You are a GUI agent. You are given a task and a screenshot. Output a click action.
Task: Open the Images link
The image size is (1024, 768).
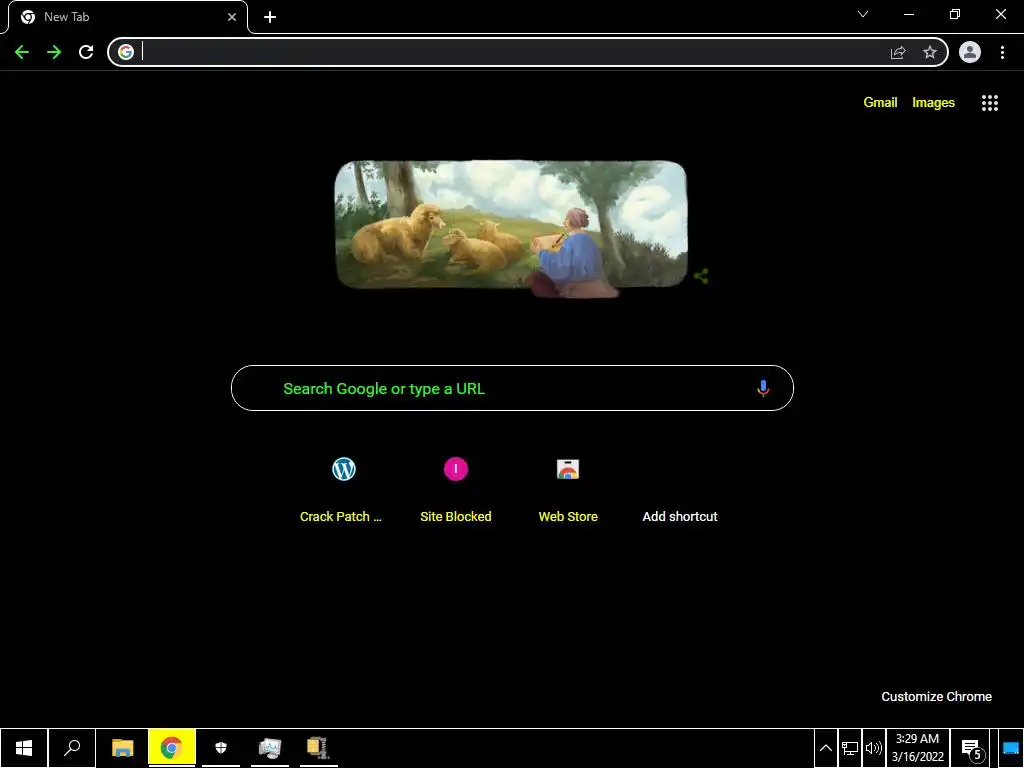[933, 103]
